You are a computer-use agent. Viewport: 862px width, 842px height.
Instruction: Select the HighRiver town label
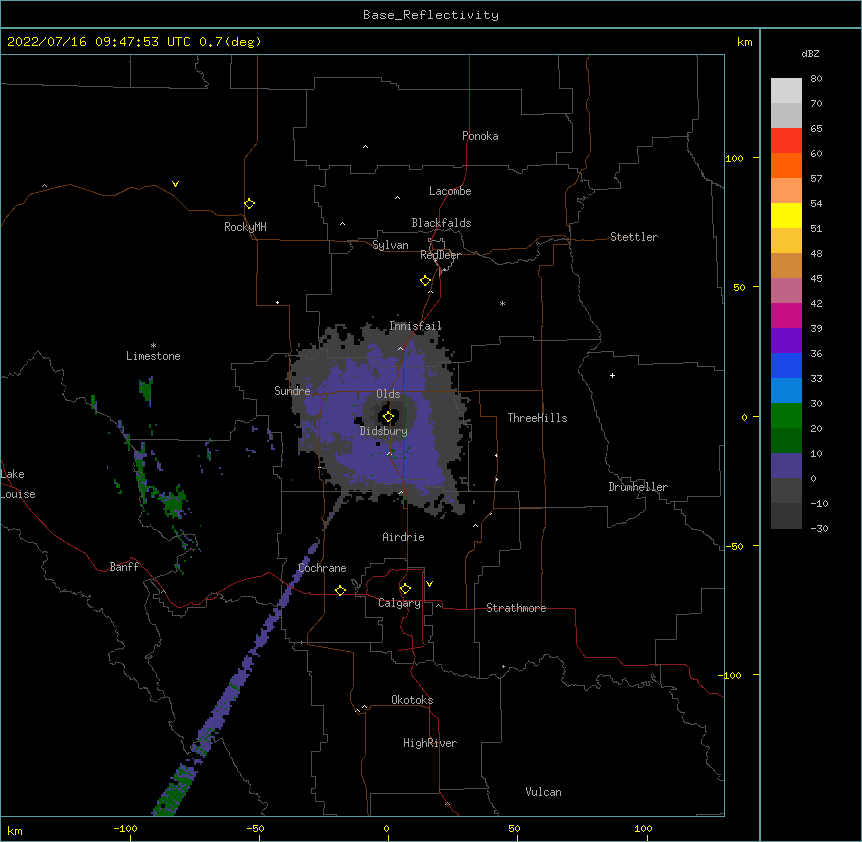coord(430,743)
